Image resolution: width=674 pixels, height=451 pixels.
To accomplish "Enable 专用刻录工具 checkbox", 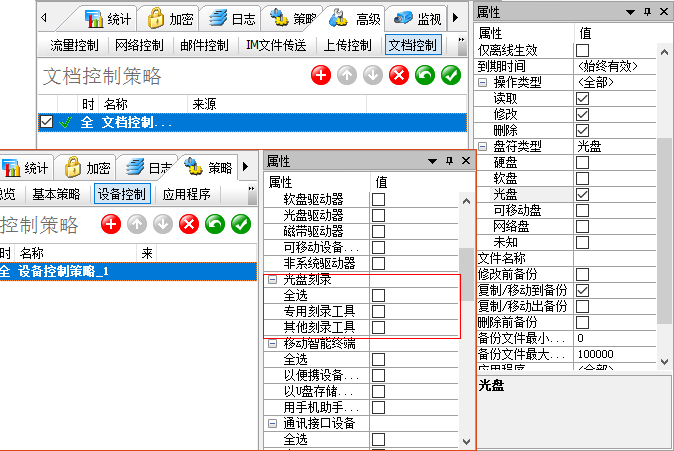I will click(x=378, y=311).
